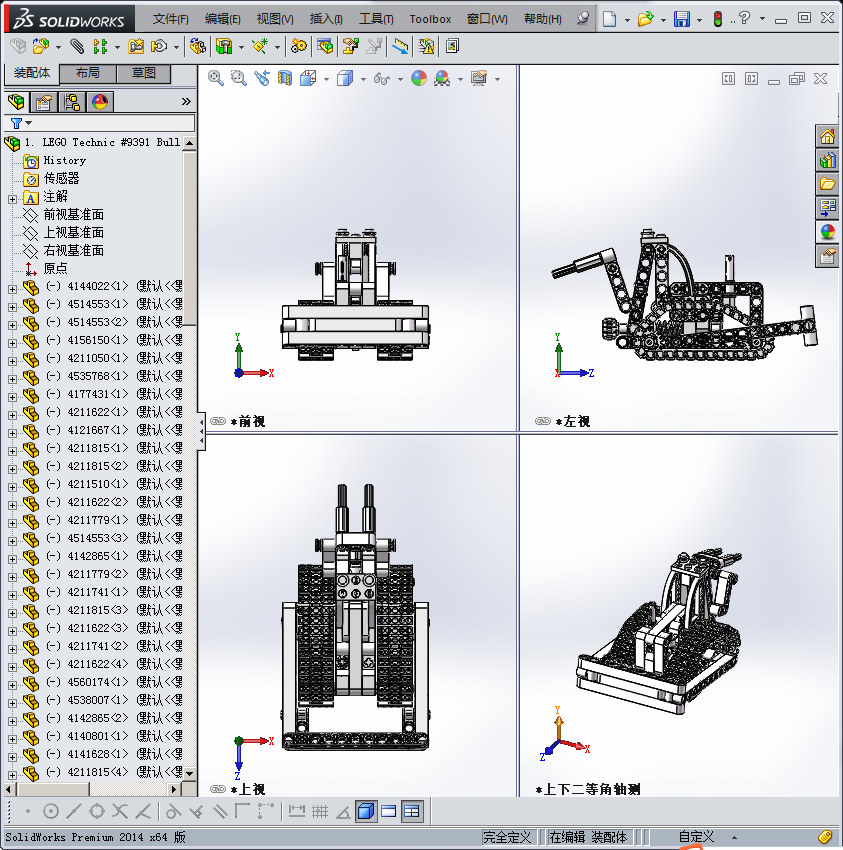Toggle the view link icon beside 前视
843x850 pixels.
click(218, 421)
